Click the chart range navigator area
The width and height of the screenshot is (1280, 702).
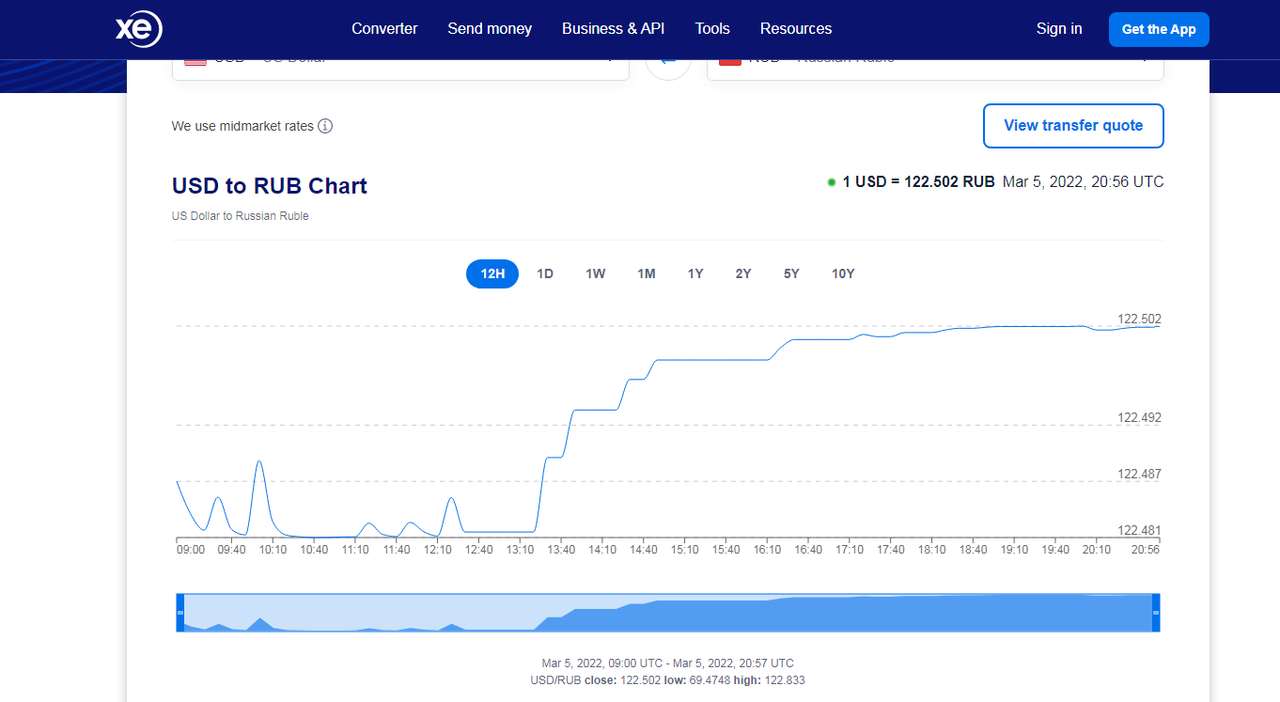(x=668, y=612)
